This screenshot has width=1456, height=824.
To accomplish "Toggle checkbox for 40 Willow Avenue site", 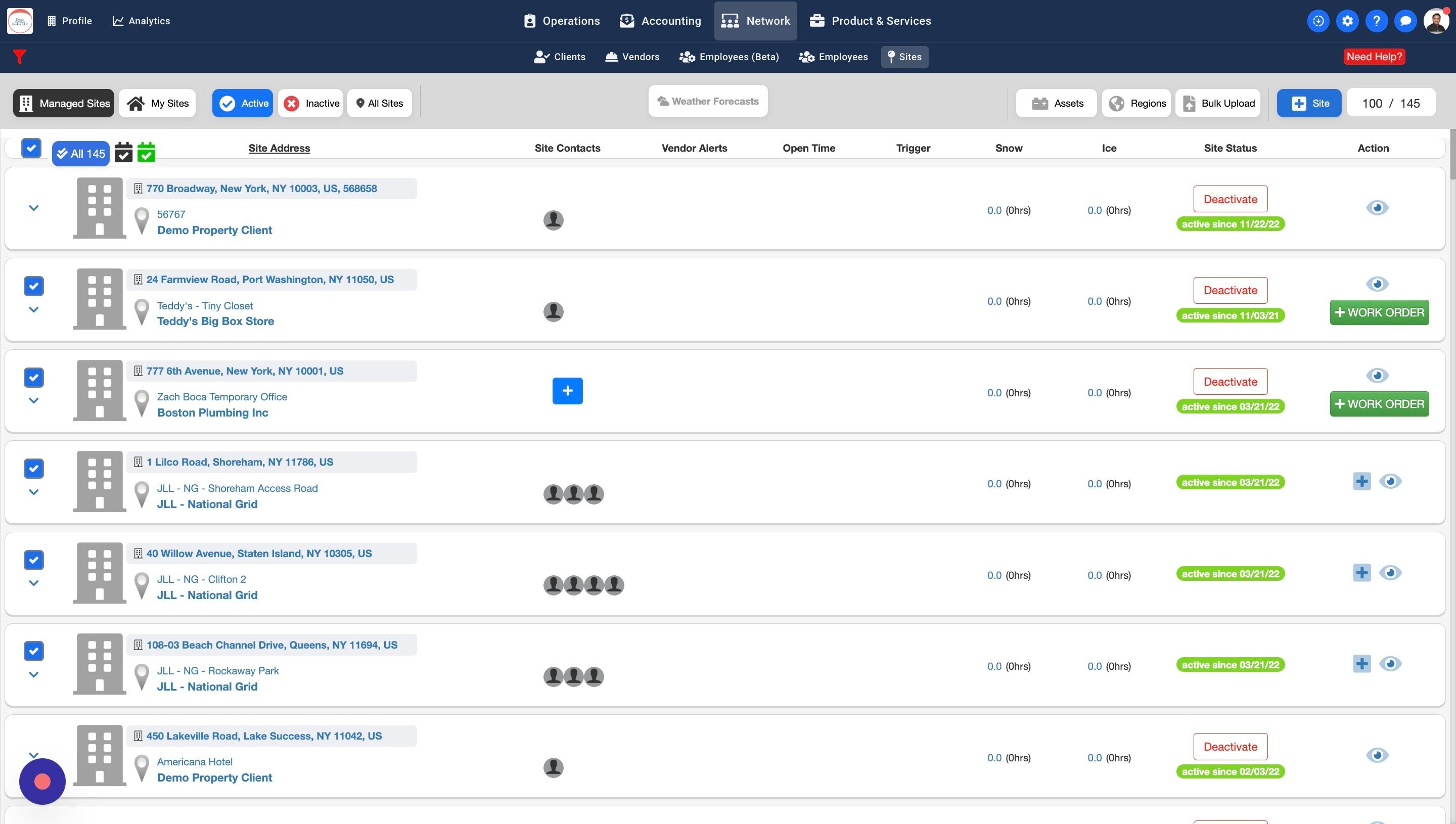I will pos(34,560).
